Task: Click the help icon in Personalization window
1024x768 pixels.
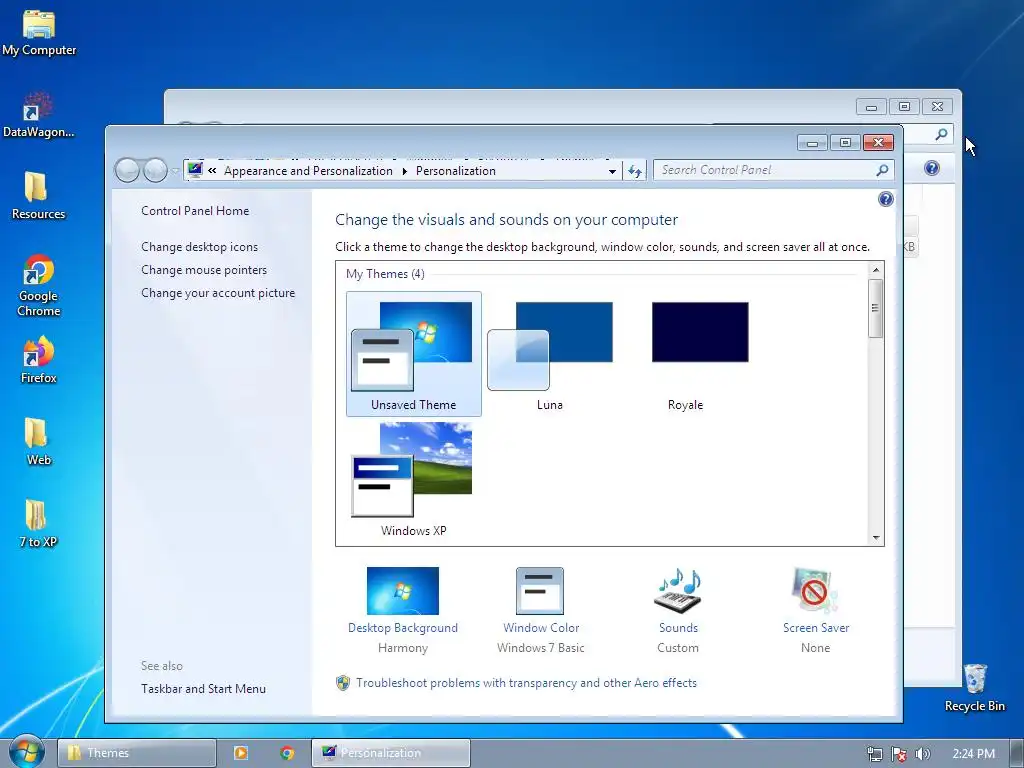Action: pos(886,199)
